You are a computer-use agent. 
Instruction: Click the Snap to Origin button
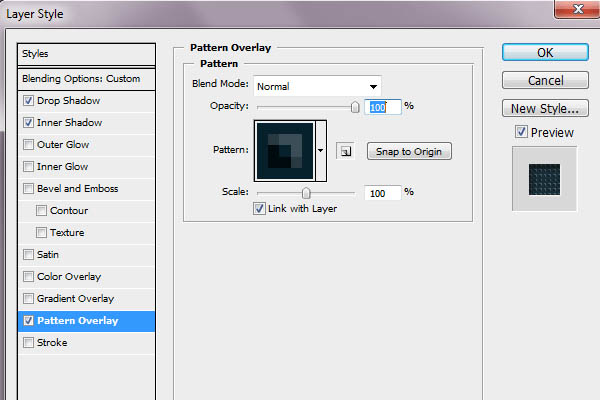coord(409,151)
